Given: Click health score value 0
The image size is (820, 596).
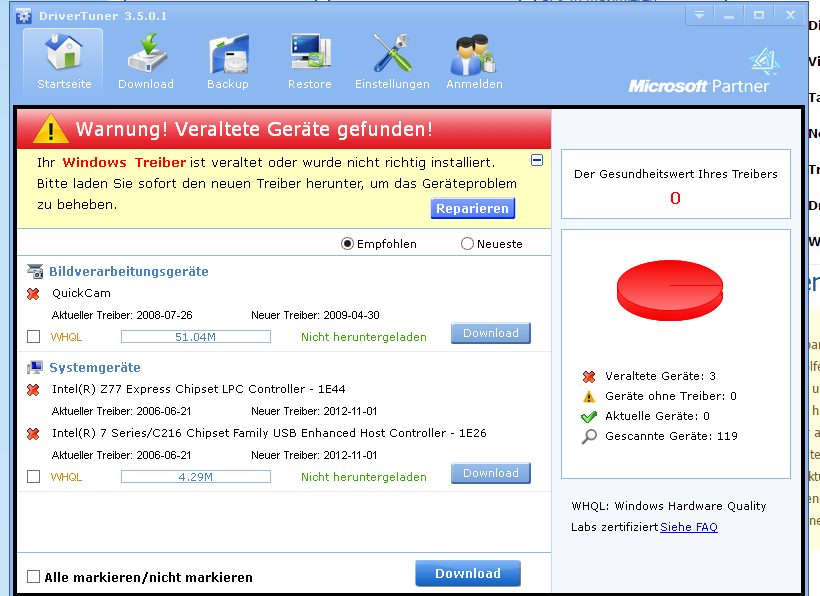Looking at the screenshot, I should 675,198.
